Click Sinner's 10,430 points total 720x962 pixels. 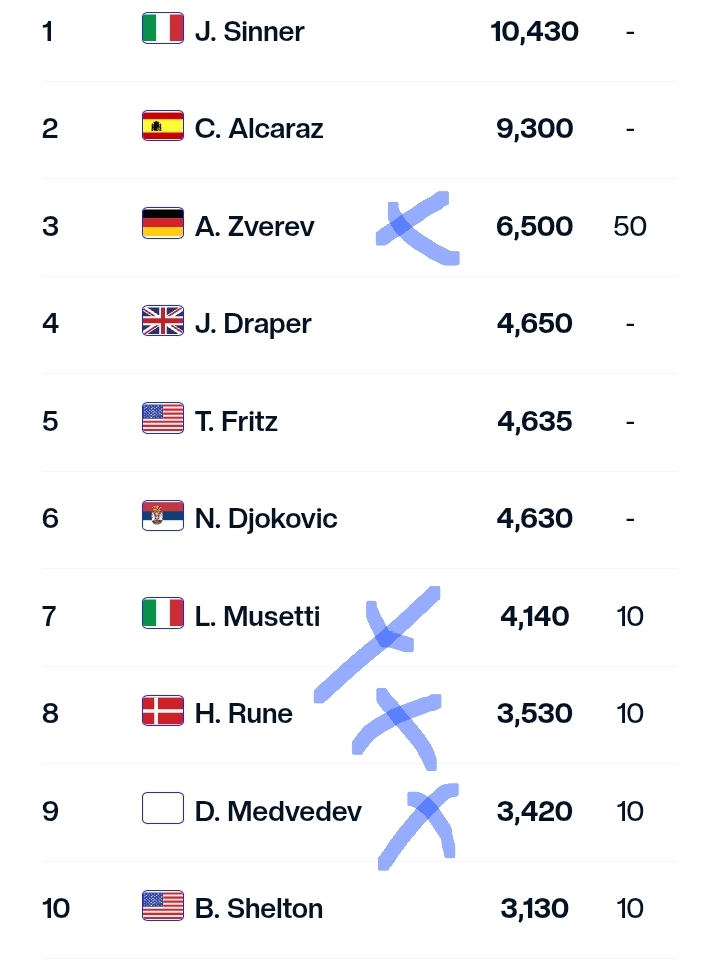(x=534, y=31)
